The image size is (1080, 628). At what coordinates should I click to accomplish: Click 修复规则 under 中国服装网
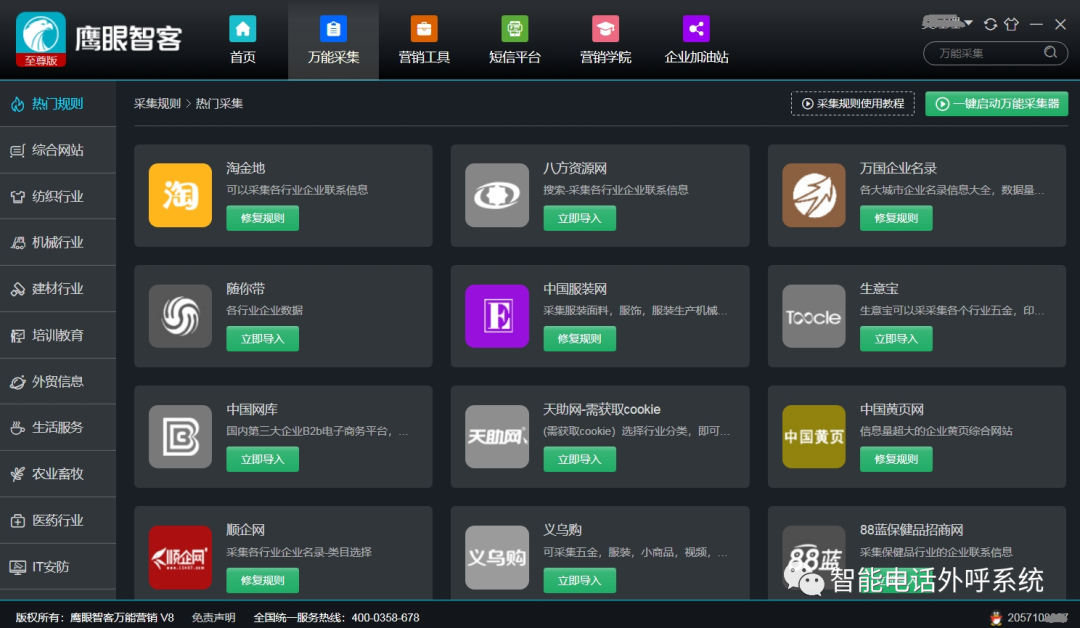click(x=579, y=339)
